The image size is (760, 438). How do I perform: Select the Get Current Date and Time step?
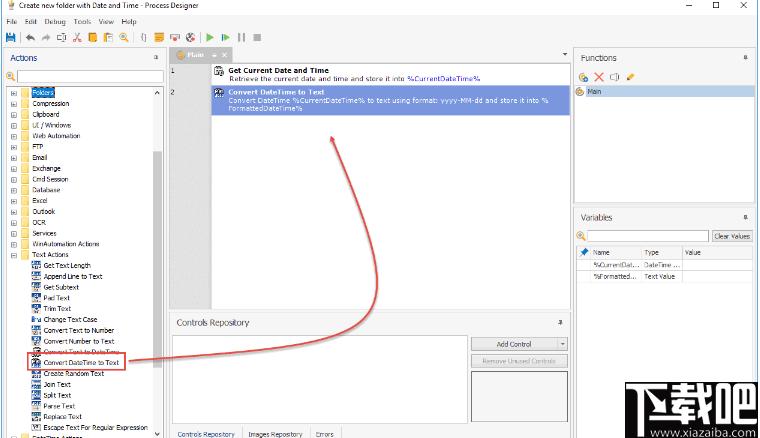click(x=390, y=74)
